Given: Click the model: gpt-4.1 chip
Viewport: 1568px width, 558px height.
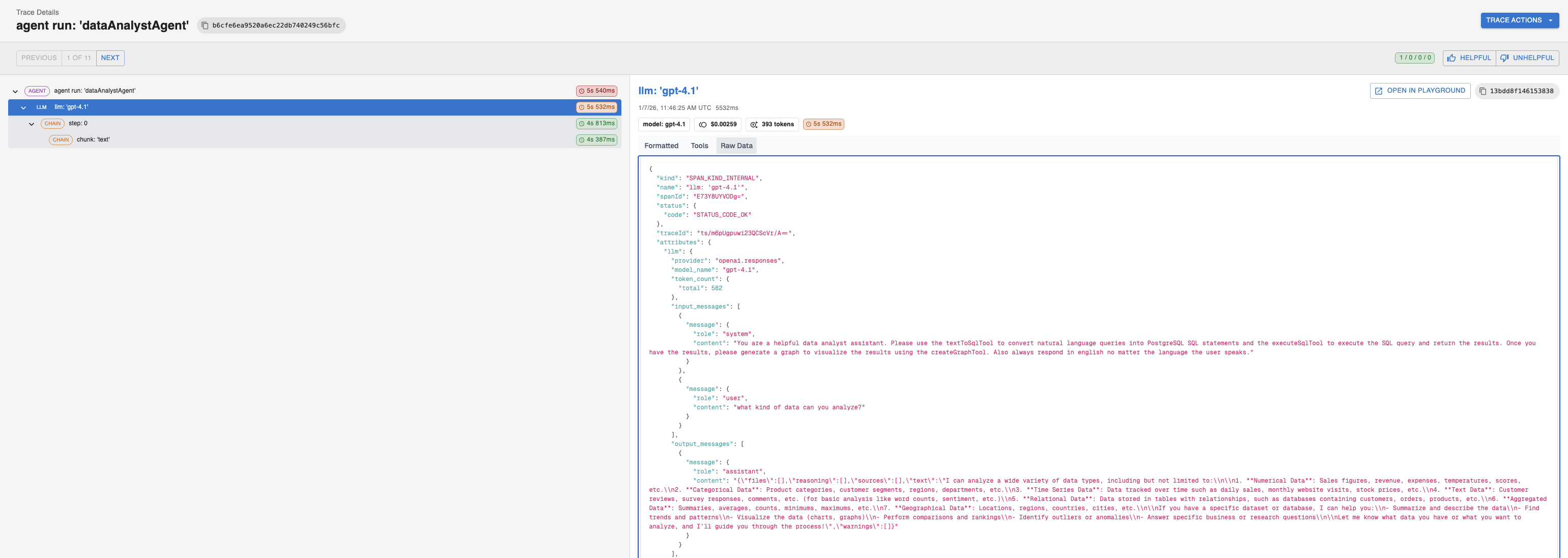Looking at the screenshot, I should click(664, 124).
